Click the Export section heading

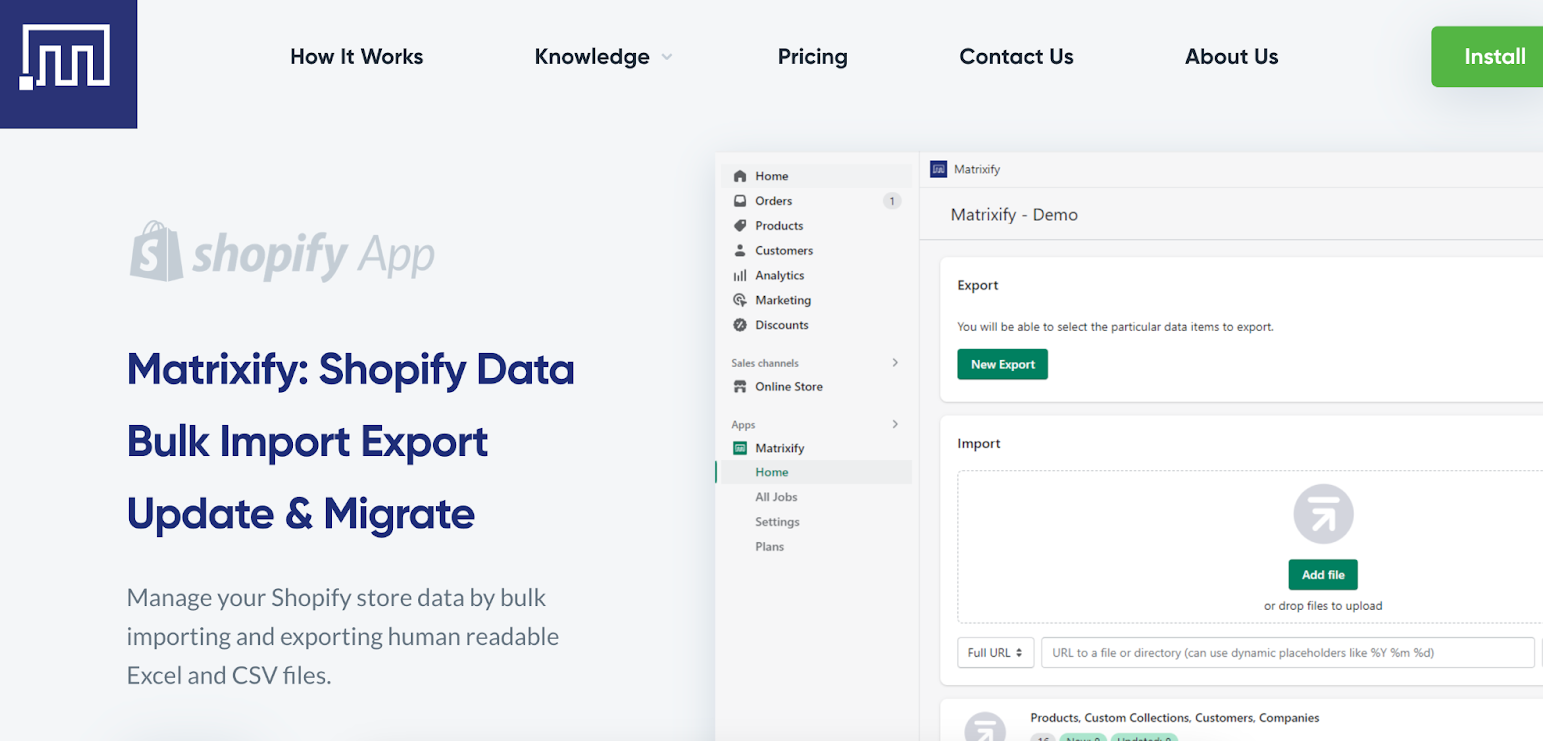point(978,285)
